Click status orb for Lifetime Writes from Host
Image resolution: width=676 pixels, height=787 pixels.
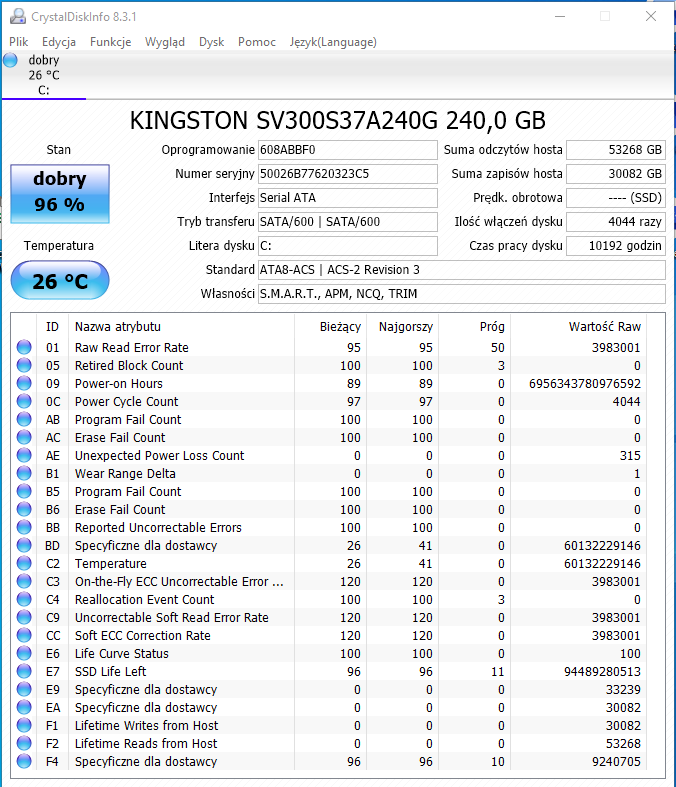[x=24, y=725]
